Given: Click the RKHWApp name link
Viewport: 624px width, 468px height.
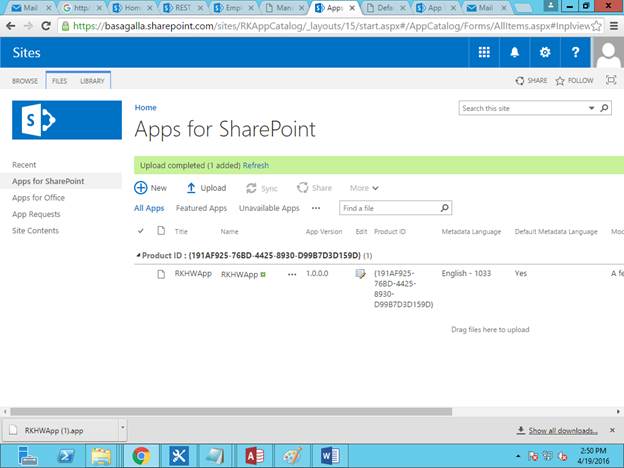Looking at the screenshot, I should click(240, 274).
